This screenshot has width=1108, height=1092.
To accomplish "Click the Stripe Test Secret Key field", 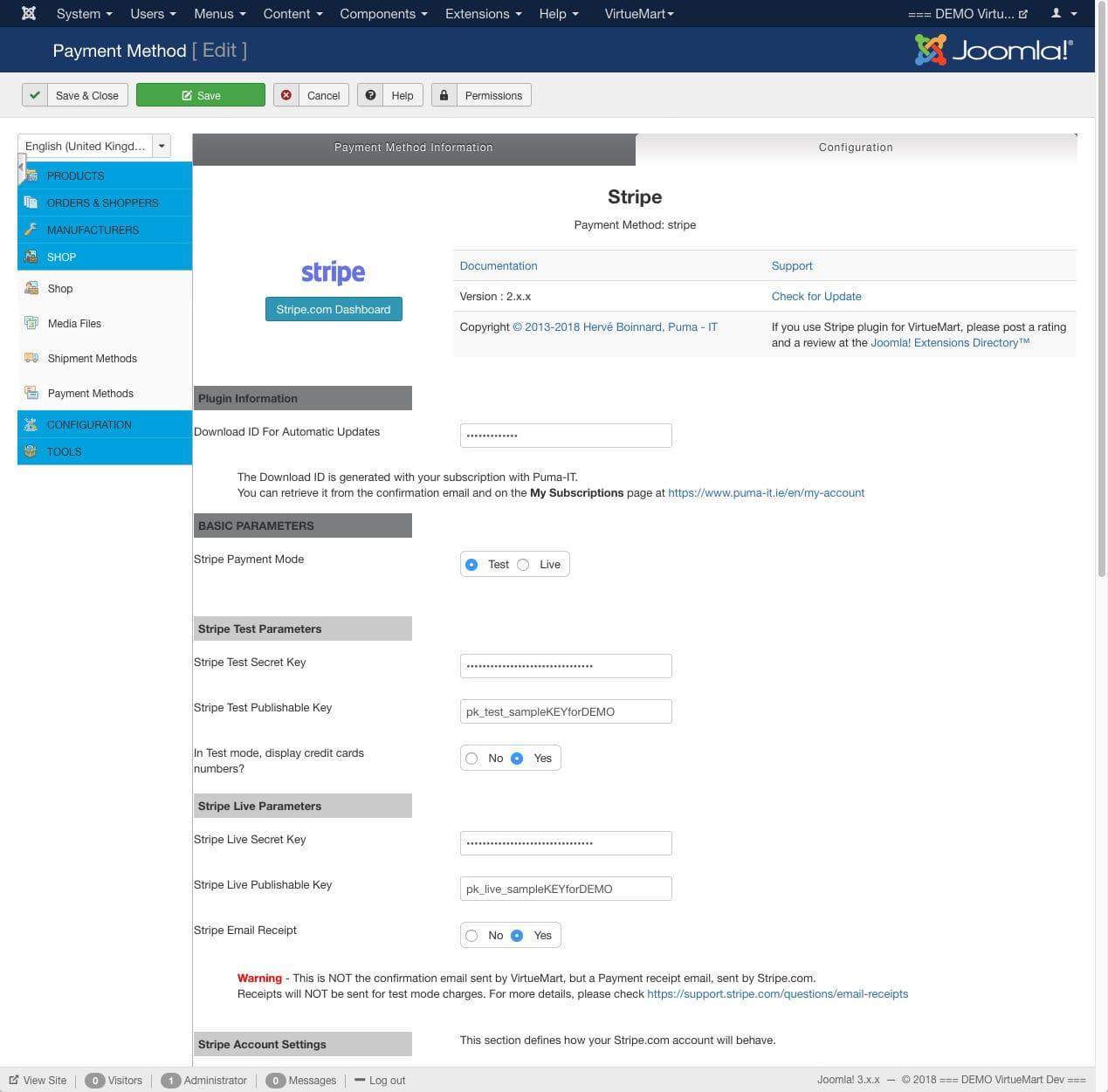I will coord(566,666).
